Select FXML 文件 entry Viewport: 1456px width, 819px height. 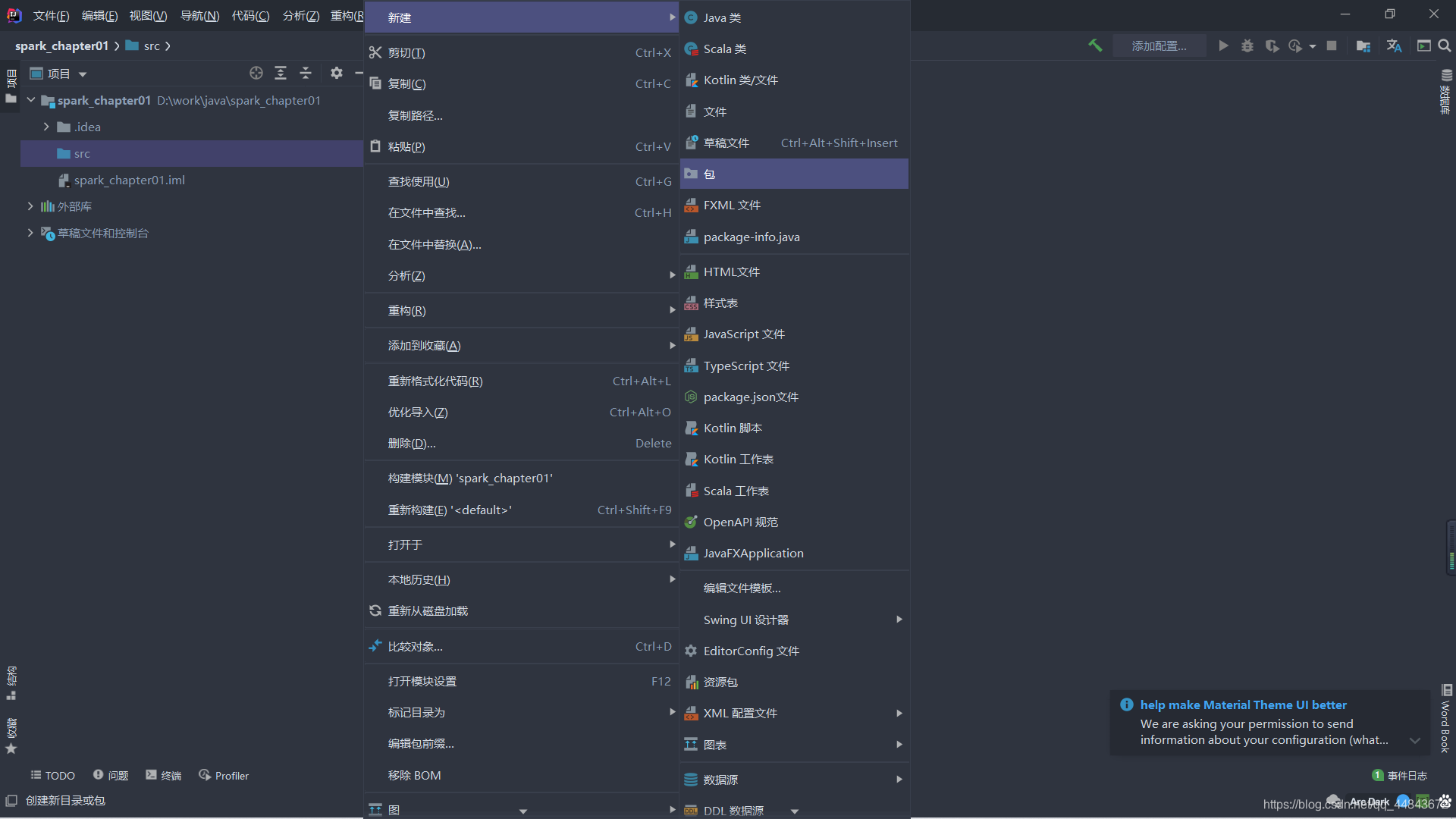point(794,205)
